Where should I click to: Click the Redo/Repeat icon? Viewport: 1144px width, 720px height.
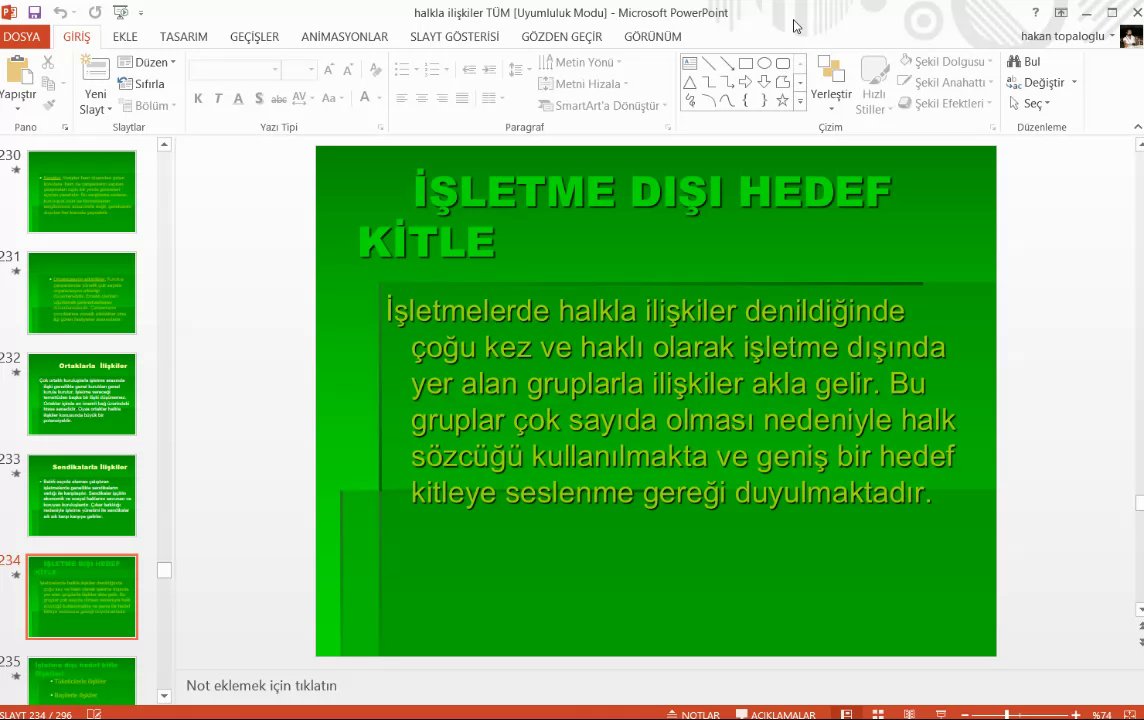pyautogui.click(x=95, y=12)
